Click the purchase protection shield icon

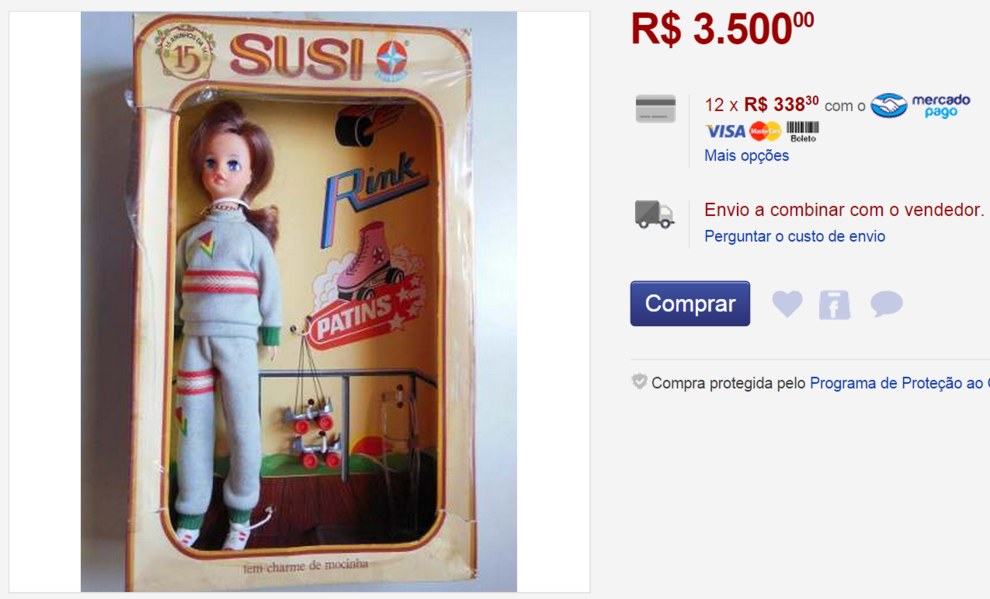coord(639,381)
